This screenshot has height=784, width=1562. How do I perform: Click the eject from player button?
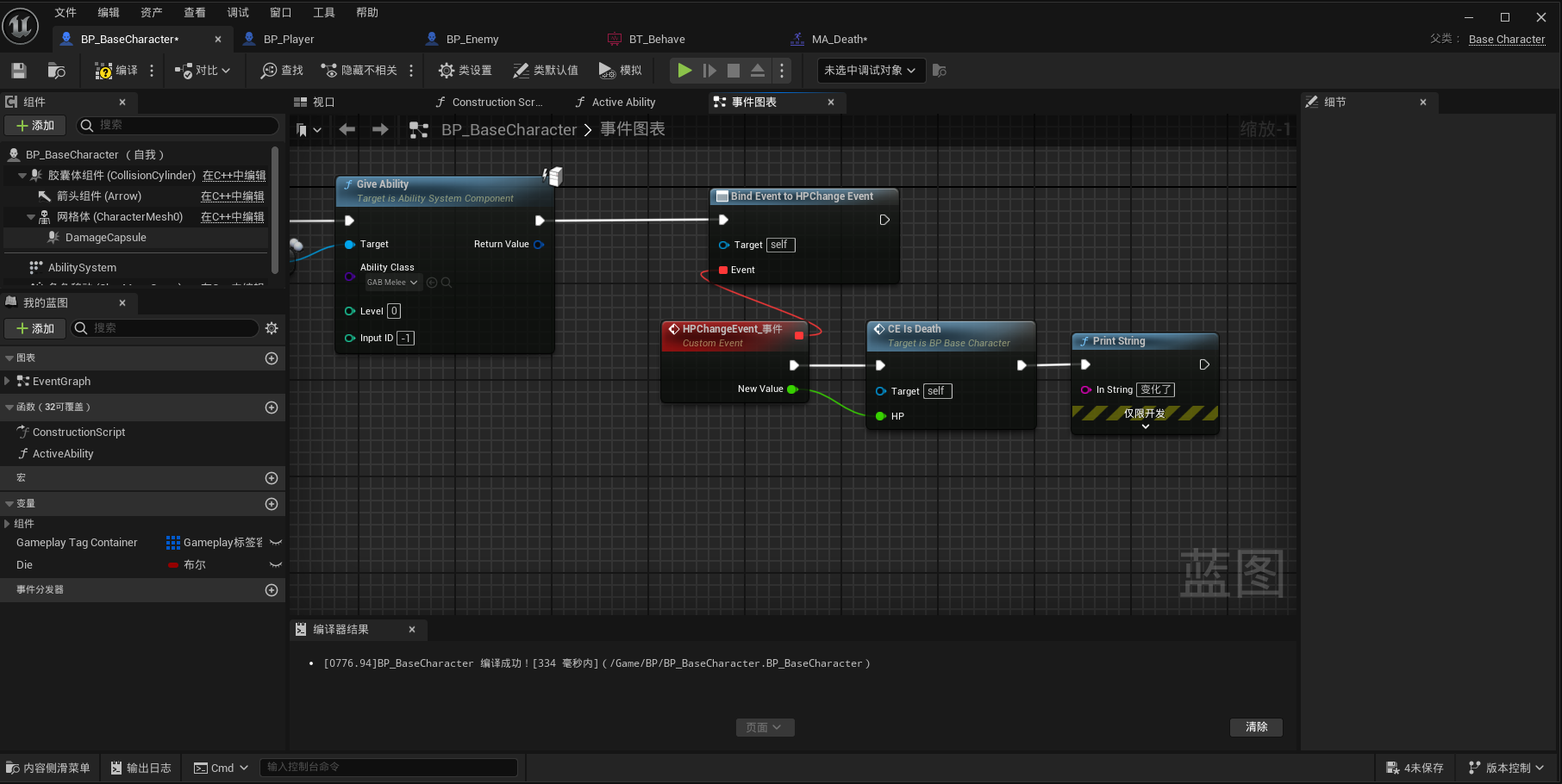tap(758, 71)
